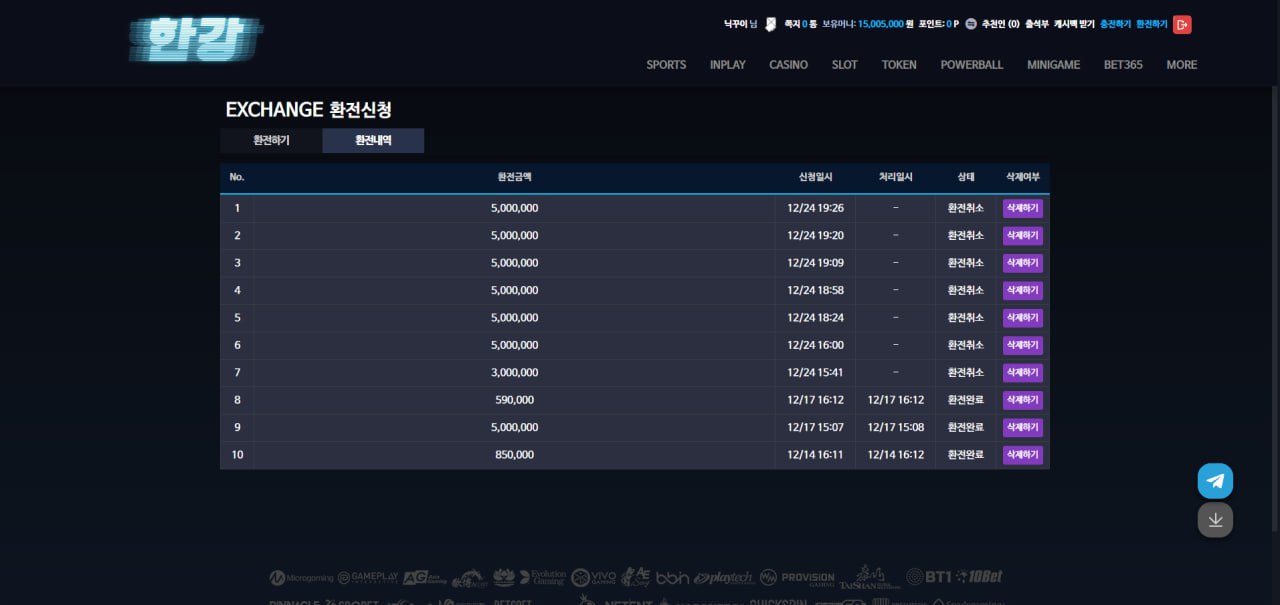The width and height of the screenshot is (1280, 605).
Task: Open the MINIGAME menu
Action: [x=1053, y=65]
